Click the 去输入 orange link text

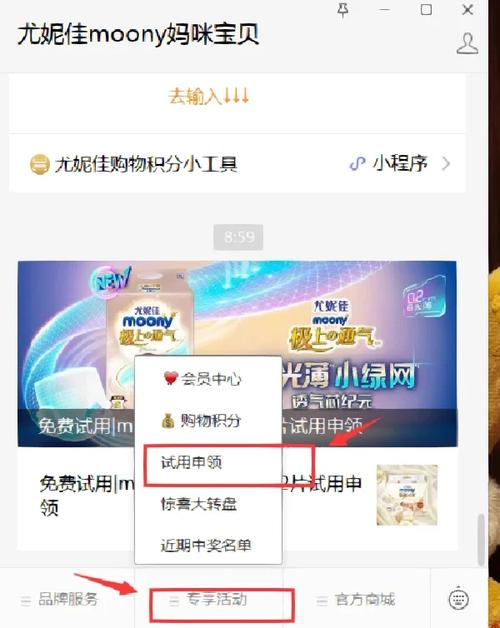tap(208, 97)
